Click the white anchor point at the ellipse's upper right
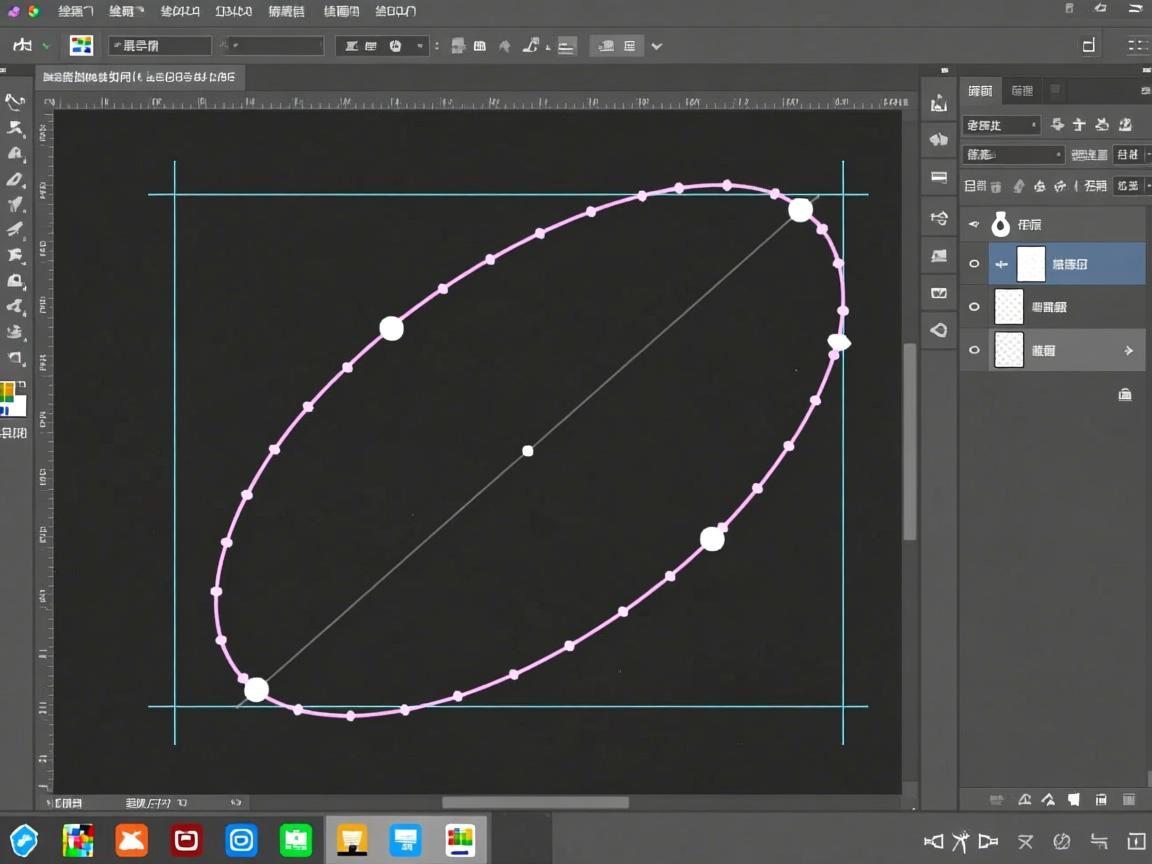The image size is (1152, 864). (x=800, y=209)
